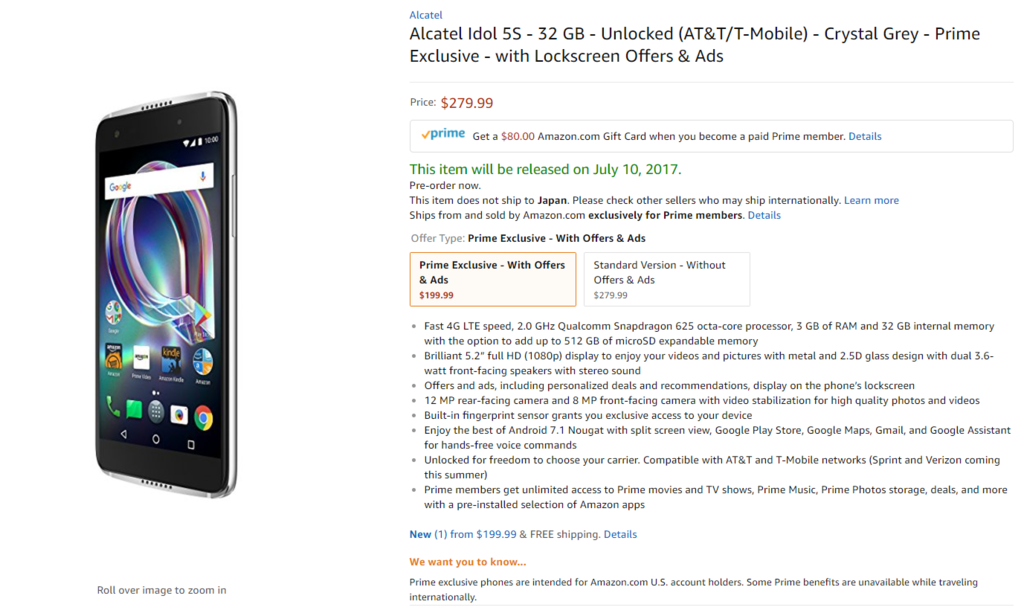Click the Prime logo in gift card box
This screenshot has width=1024, height=613.
442,135
